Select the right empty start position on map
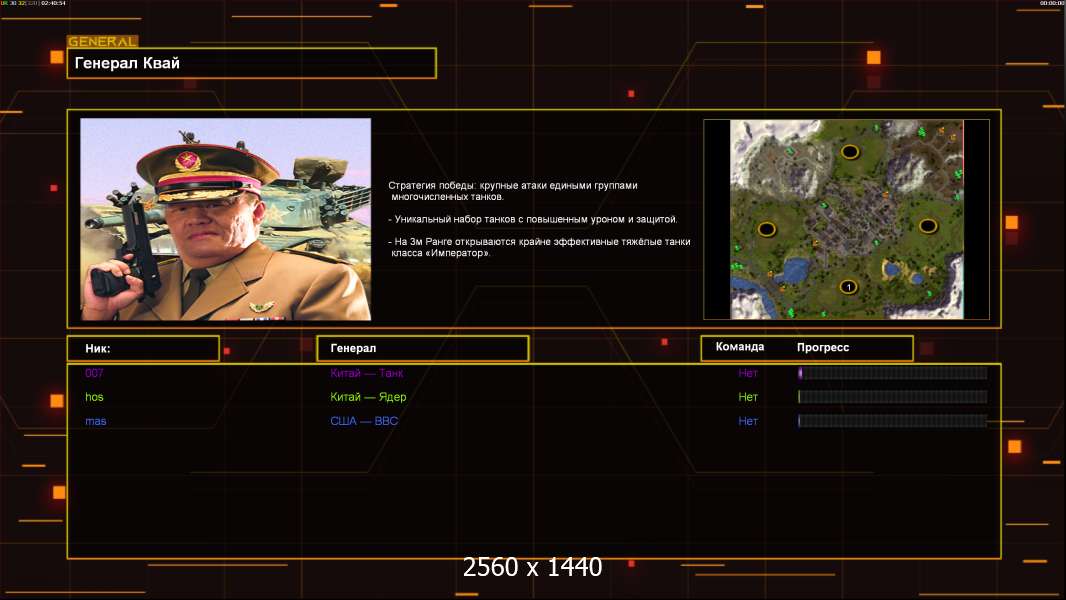The width and height of the screenshot is (1066, 600). (928, 226)
